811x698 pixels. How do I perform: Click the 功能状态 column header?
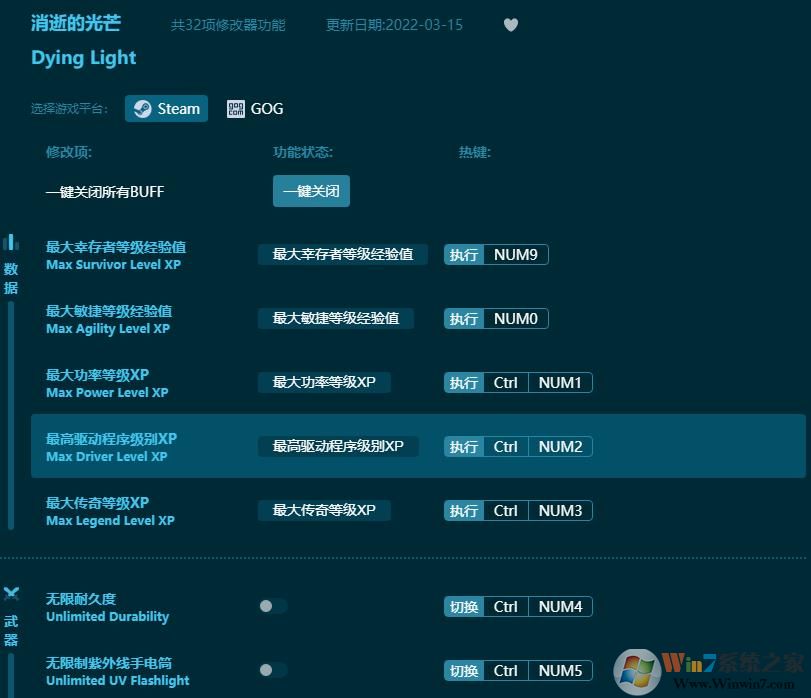[x=303, y=152]
